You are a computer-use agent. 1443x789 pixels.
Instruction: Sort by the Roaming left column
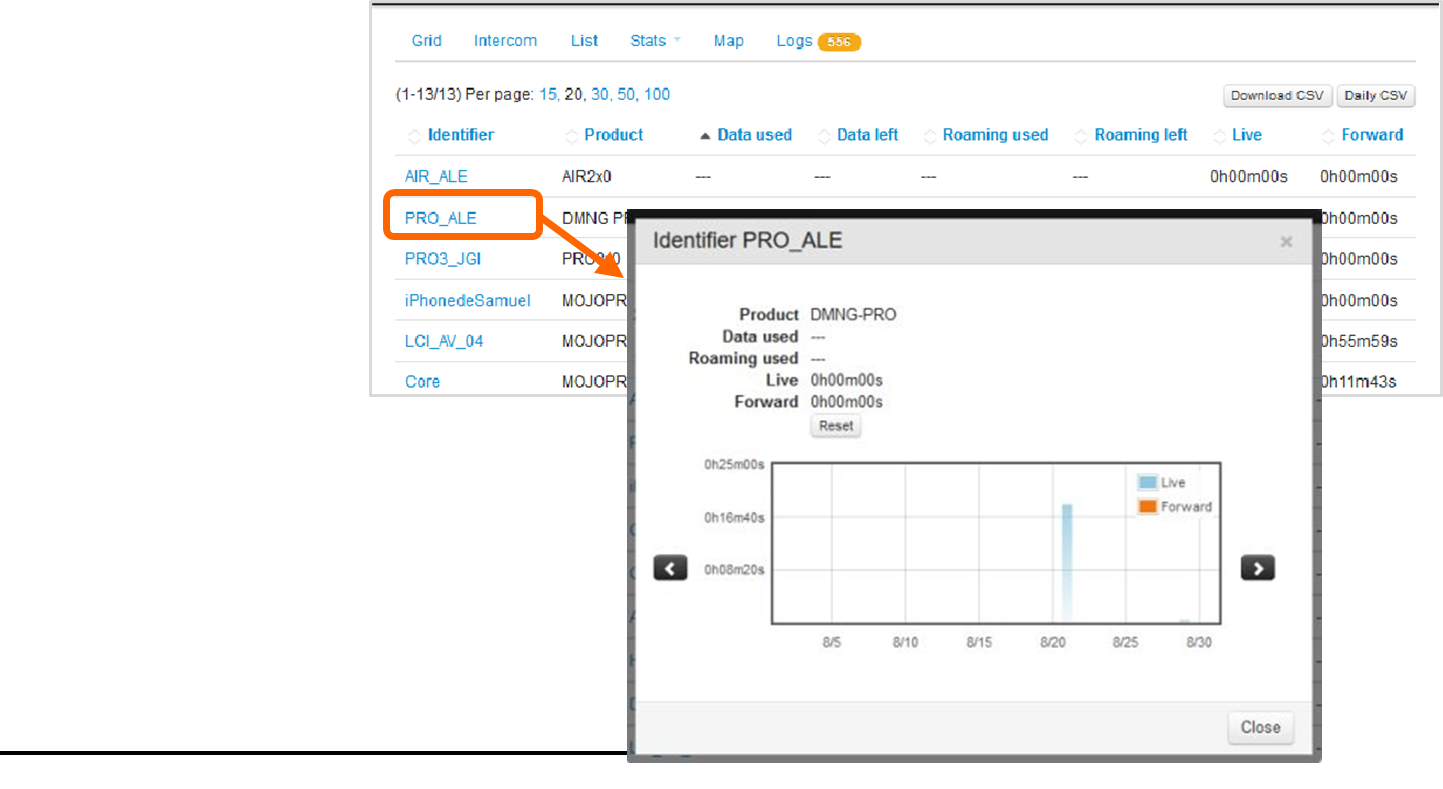pyautogui.click(x=1140, y=135)
